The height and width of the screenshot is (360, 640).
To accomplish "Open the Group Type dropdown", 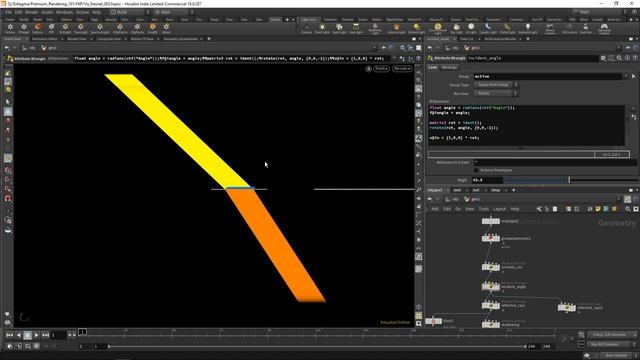I will pyautogui.click(x=496, y=85).
